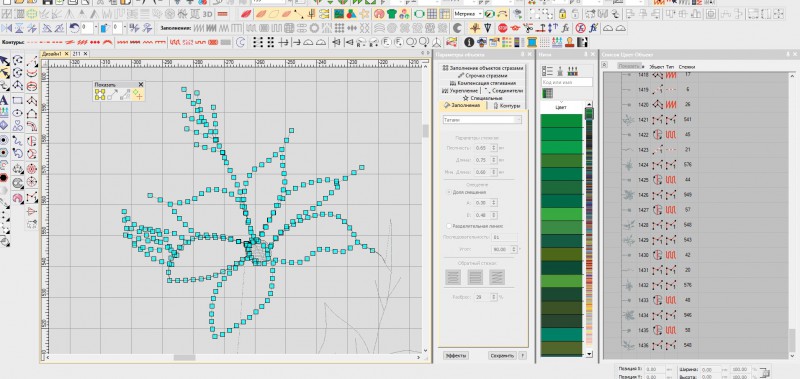Open the Специальные tab
This screenshot has height=379, width=800.
pos(483,97)
